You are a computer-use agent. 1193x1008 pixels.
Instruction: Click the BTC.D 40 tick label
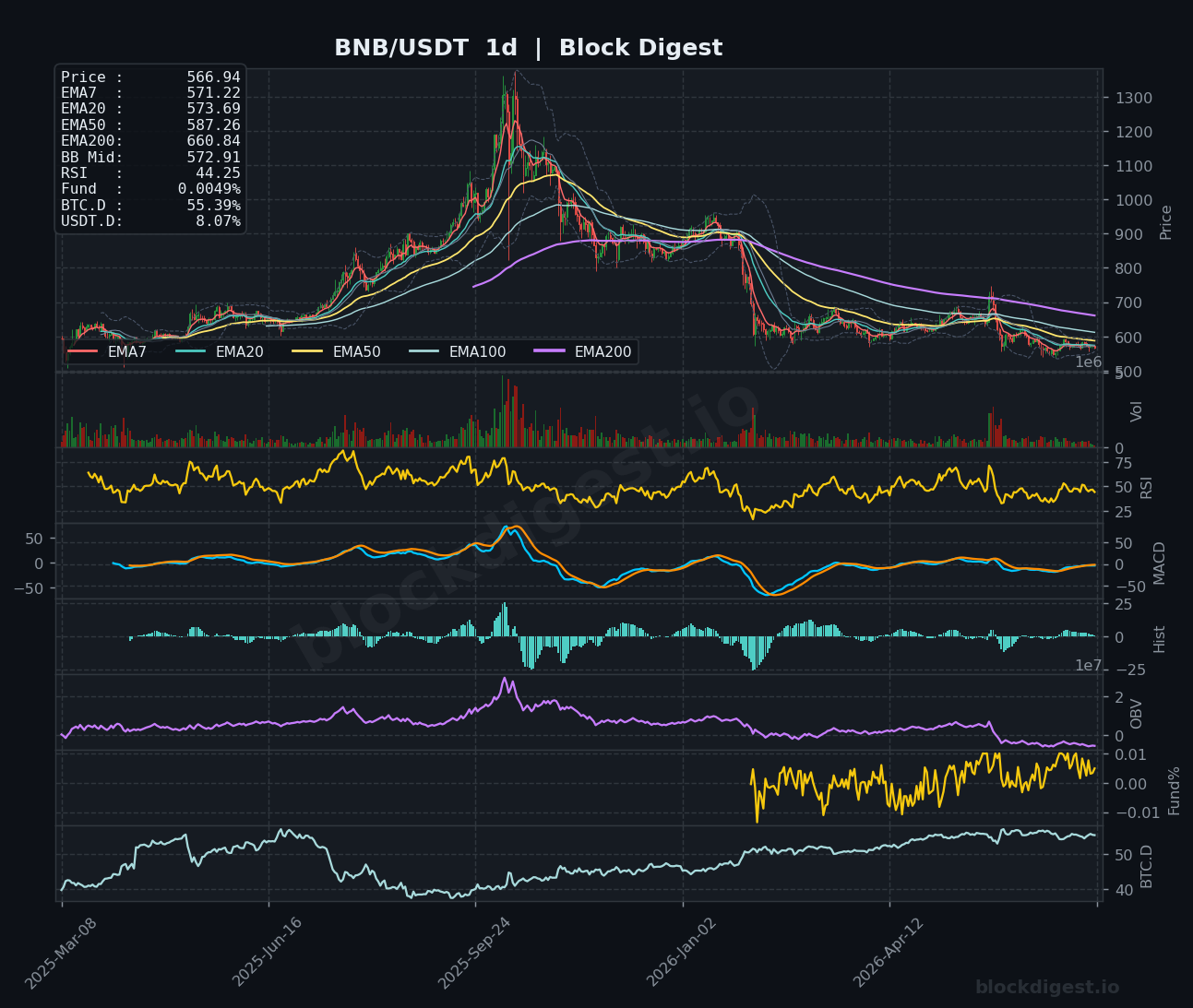[1123, 891]
